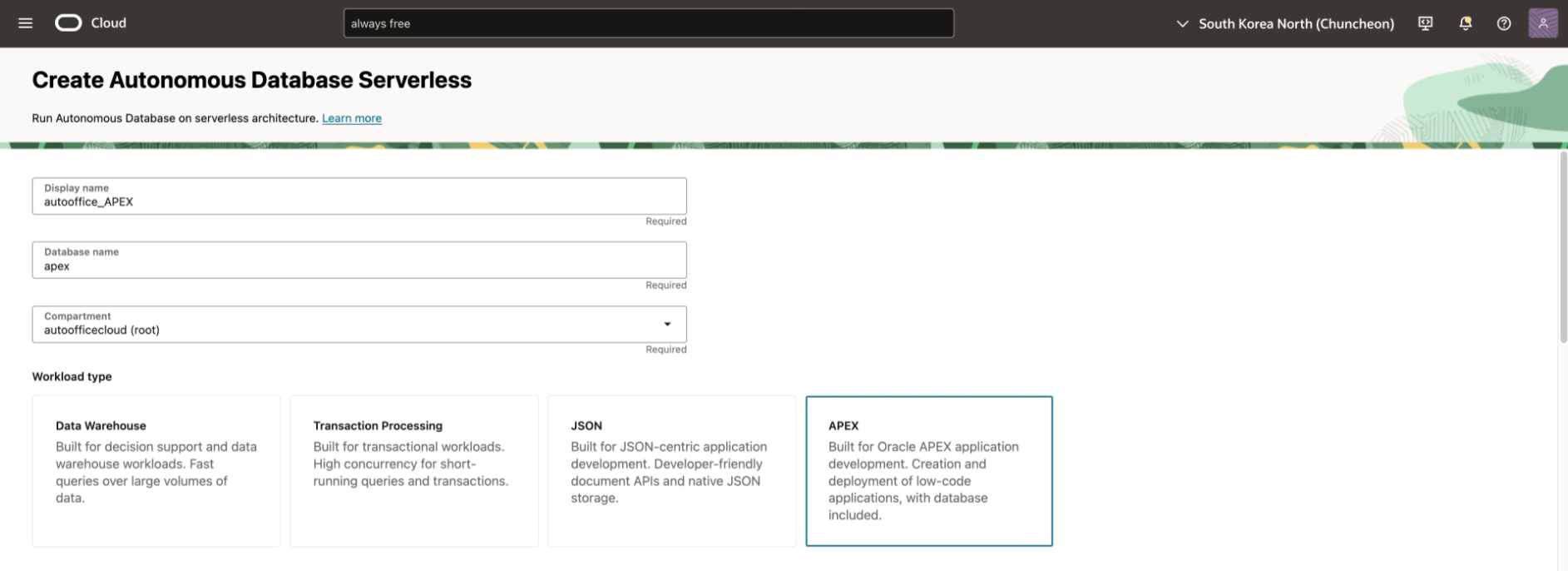The height and width of the screenshot is (571, 1568).
Task: Open the notifications bell
Action: click(x=1465, y=23)
